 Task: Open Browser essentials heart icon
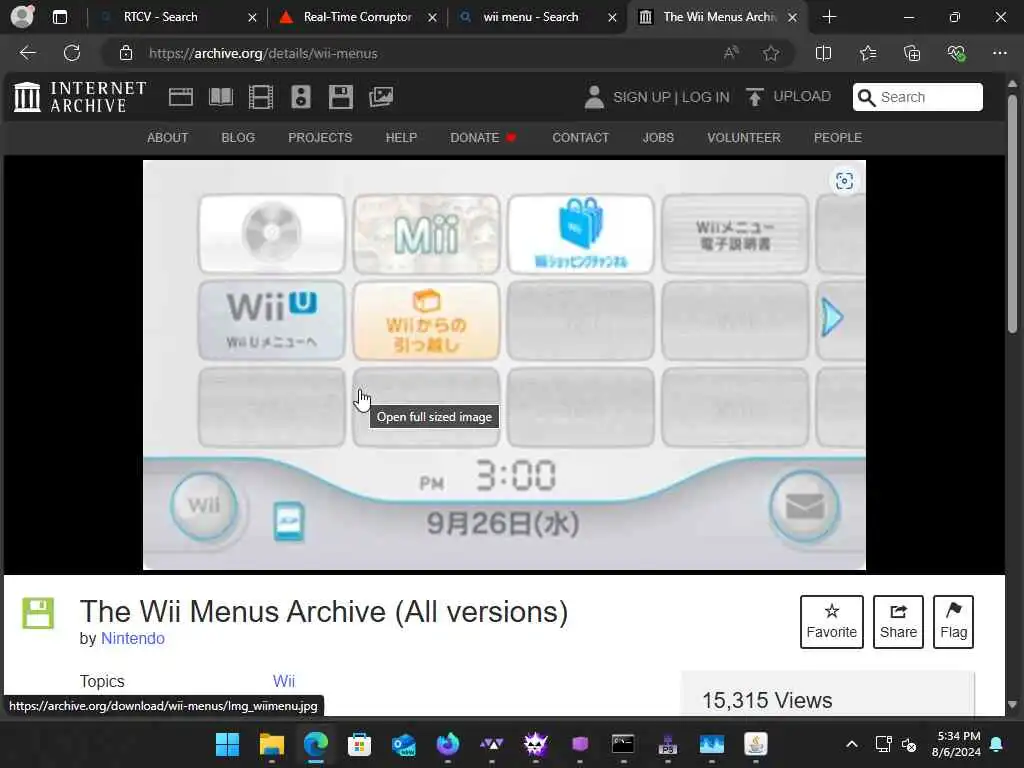click(957, 53)
